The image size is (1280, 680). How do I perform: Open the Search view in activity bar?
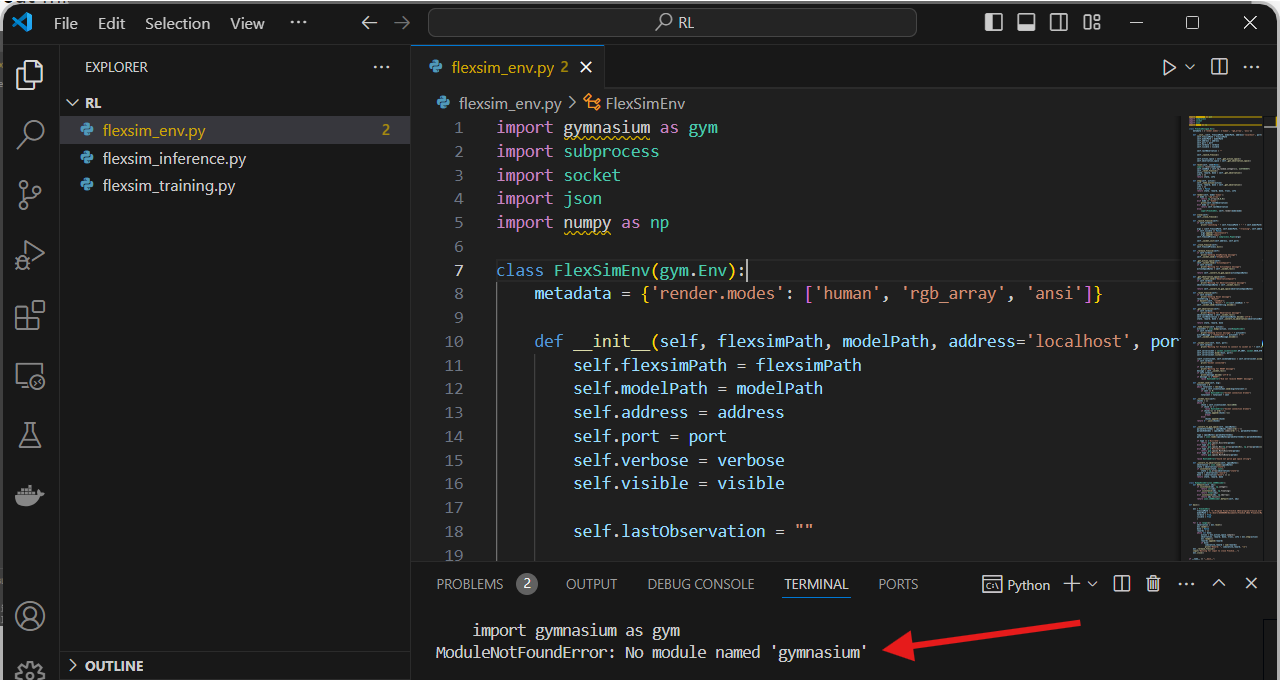[x=30, y=134]
